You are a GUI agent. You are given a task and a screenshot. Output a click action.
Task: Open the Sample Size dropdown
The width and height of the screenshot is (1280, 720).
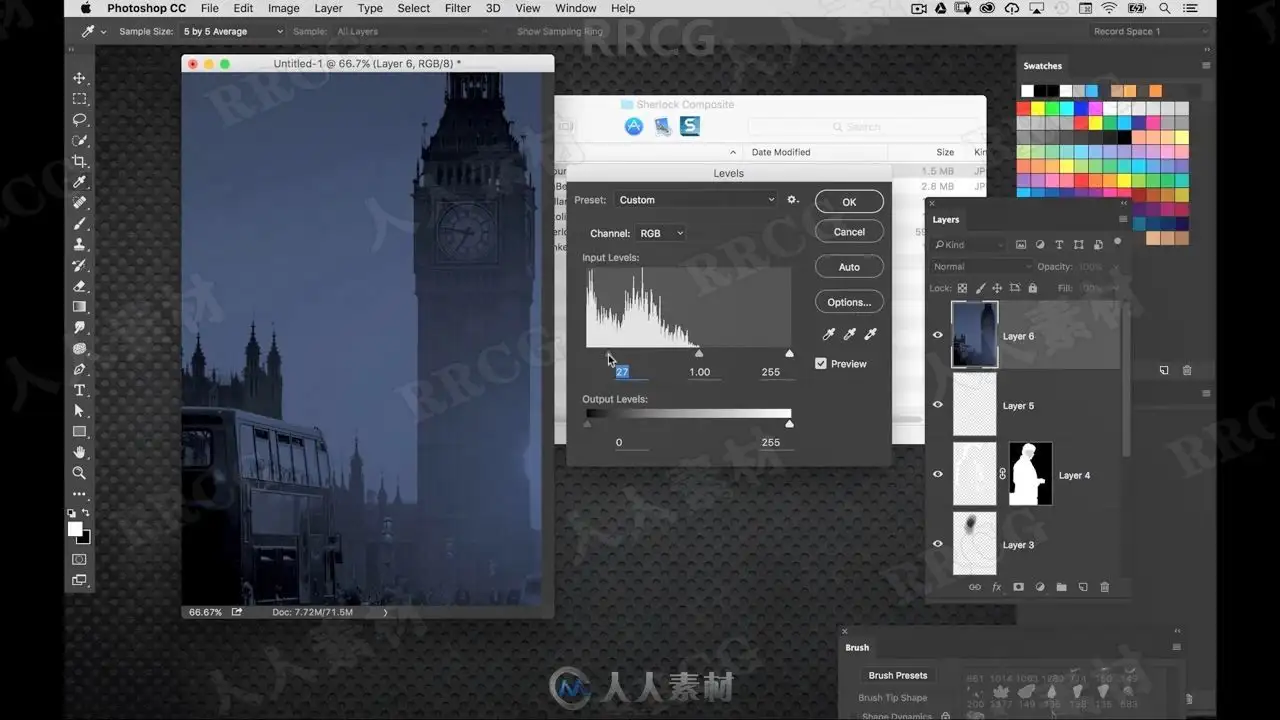click(x=233, y=32)
